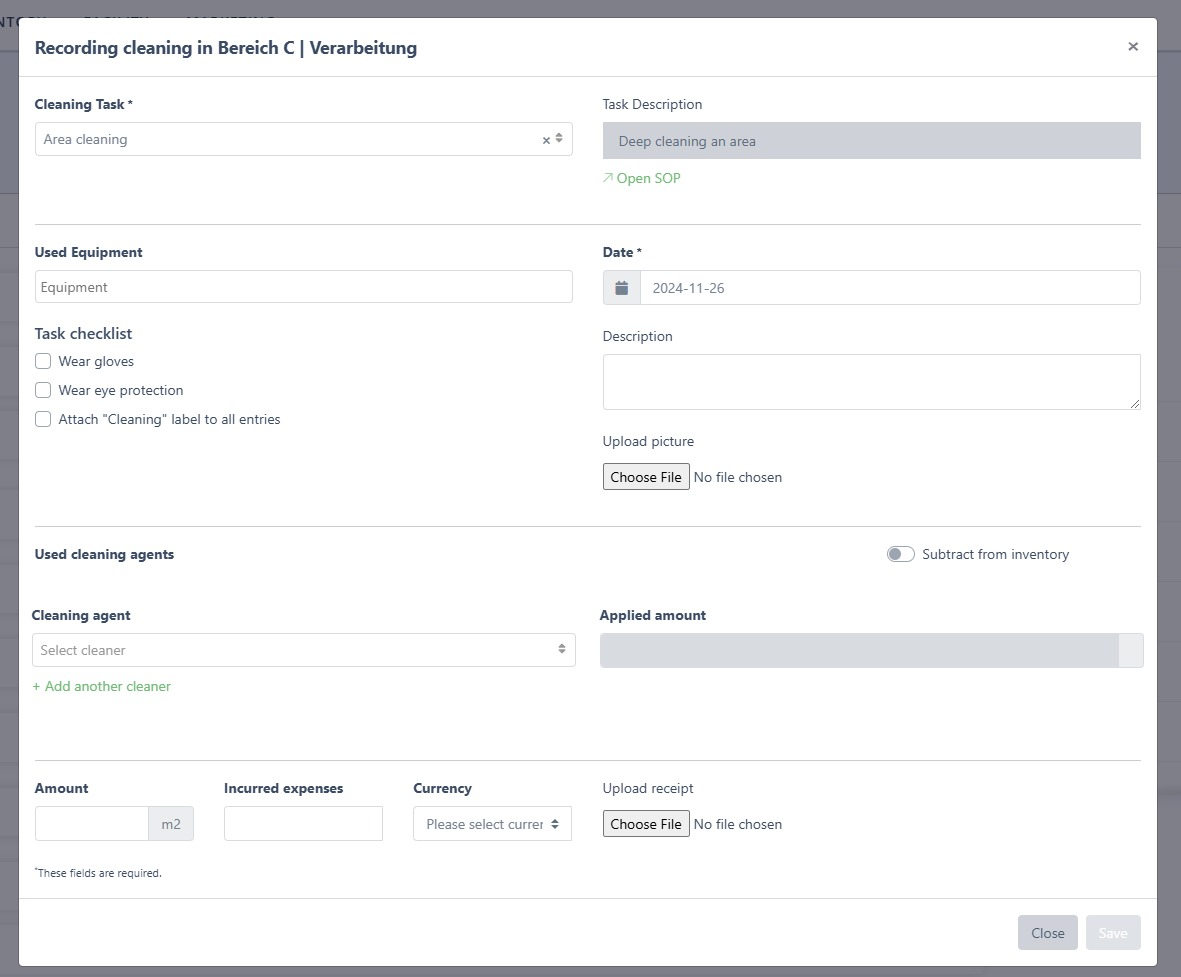Close the dialog with the X icon

coord(1132,47)
